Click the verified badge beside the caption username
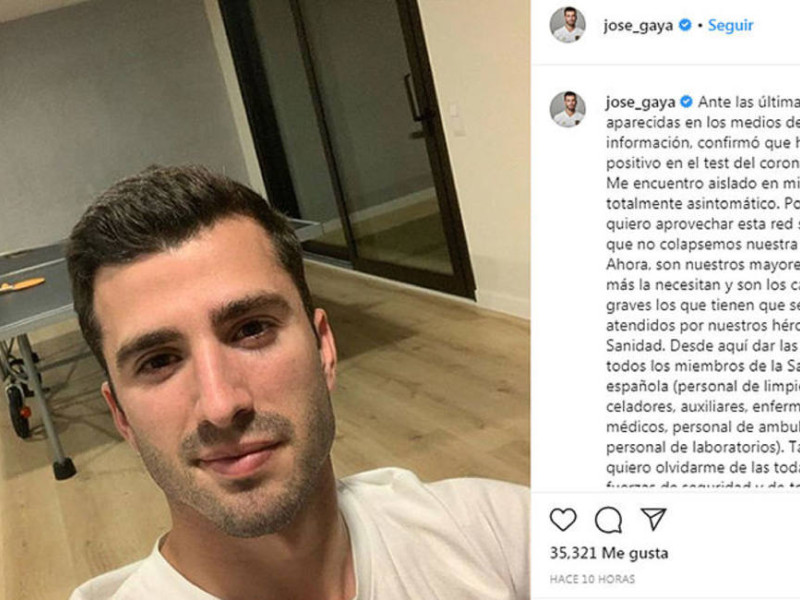 (686, 102)
